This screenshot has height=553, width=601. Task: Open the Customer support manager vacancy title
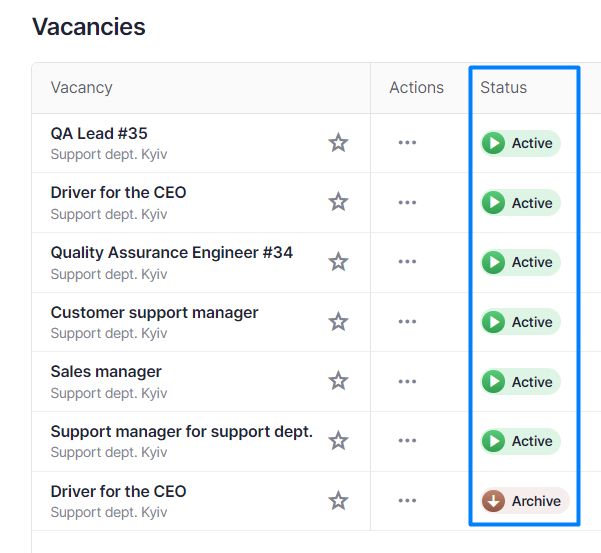click(x=154, y=312)
